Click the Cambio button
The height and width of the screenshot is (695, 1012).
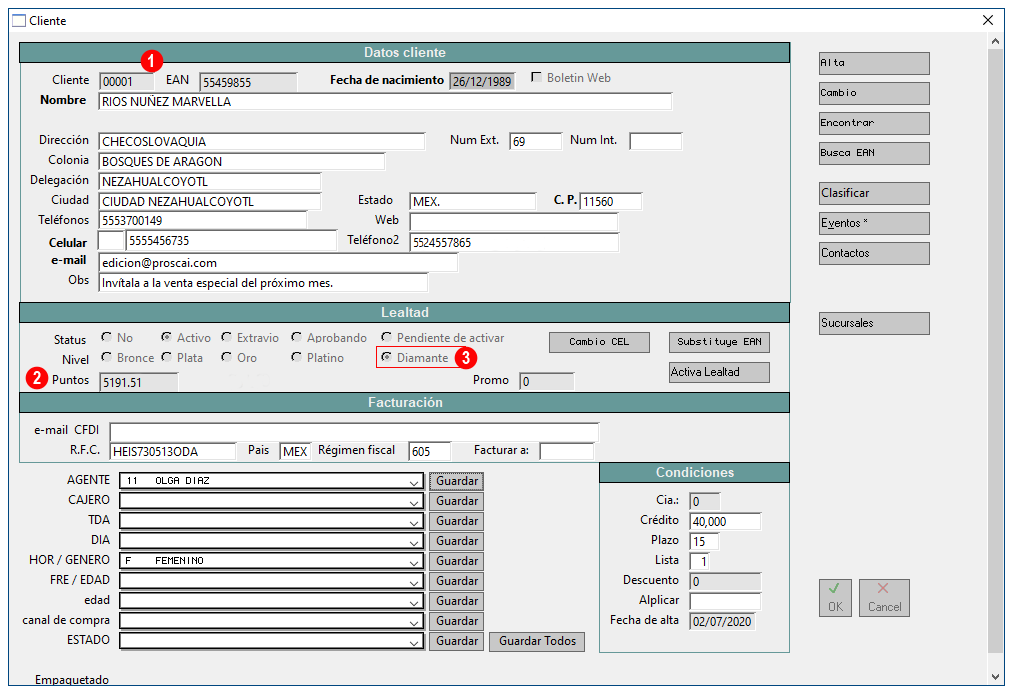pyautogui.click(x=875, y=93)
